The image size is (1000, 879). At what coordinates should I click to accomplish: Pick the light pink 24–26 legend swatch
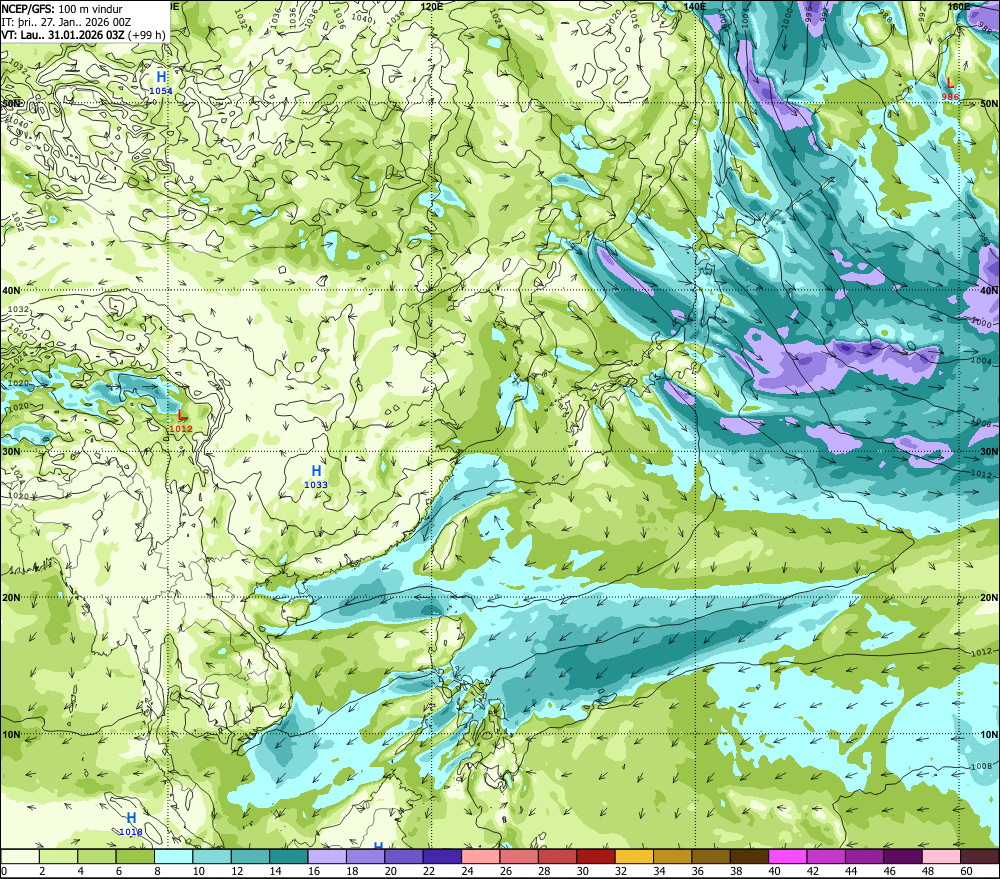coord(481,856)
